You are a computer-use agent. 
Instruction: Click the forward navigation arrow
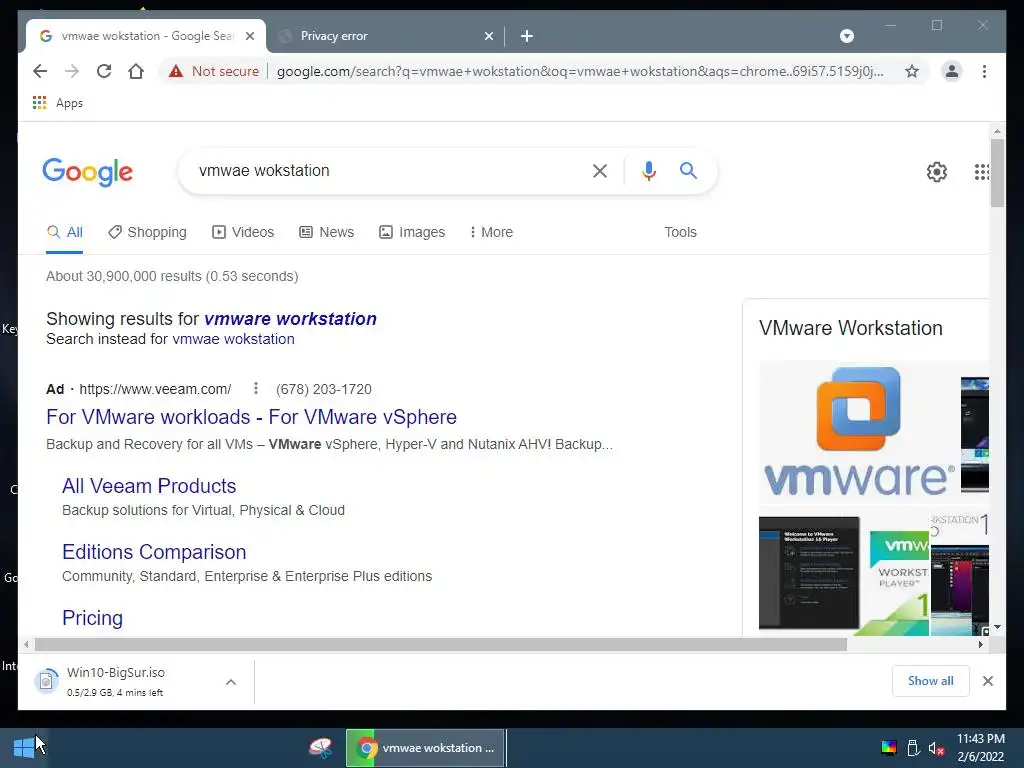coord(72,71)
